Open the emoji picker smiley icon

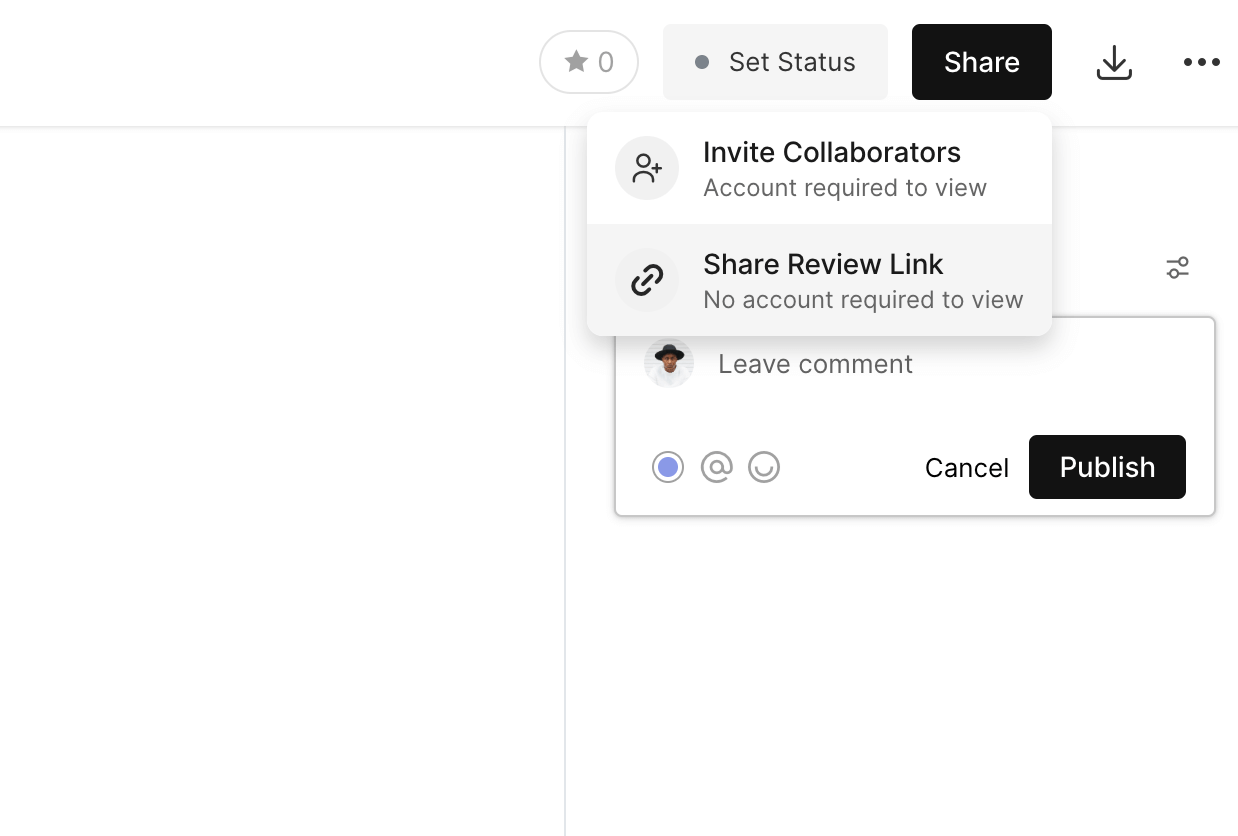(764, 467)
